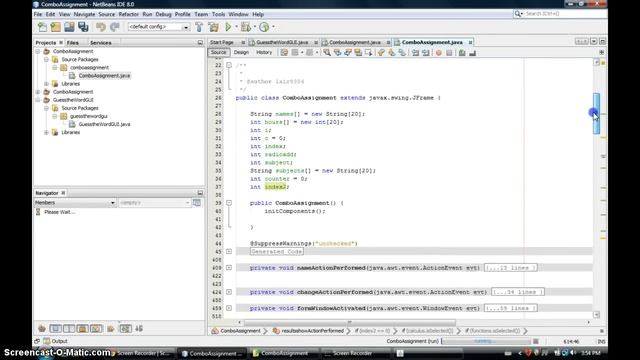Screen dimensions: 640x360
Task: Click the Debug Project icon
Action: click(x=246, y=27)
